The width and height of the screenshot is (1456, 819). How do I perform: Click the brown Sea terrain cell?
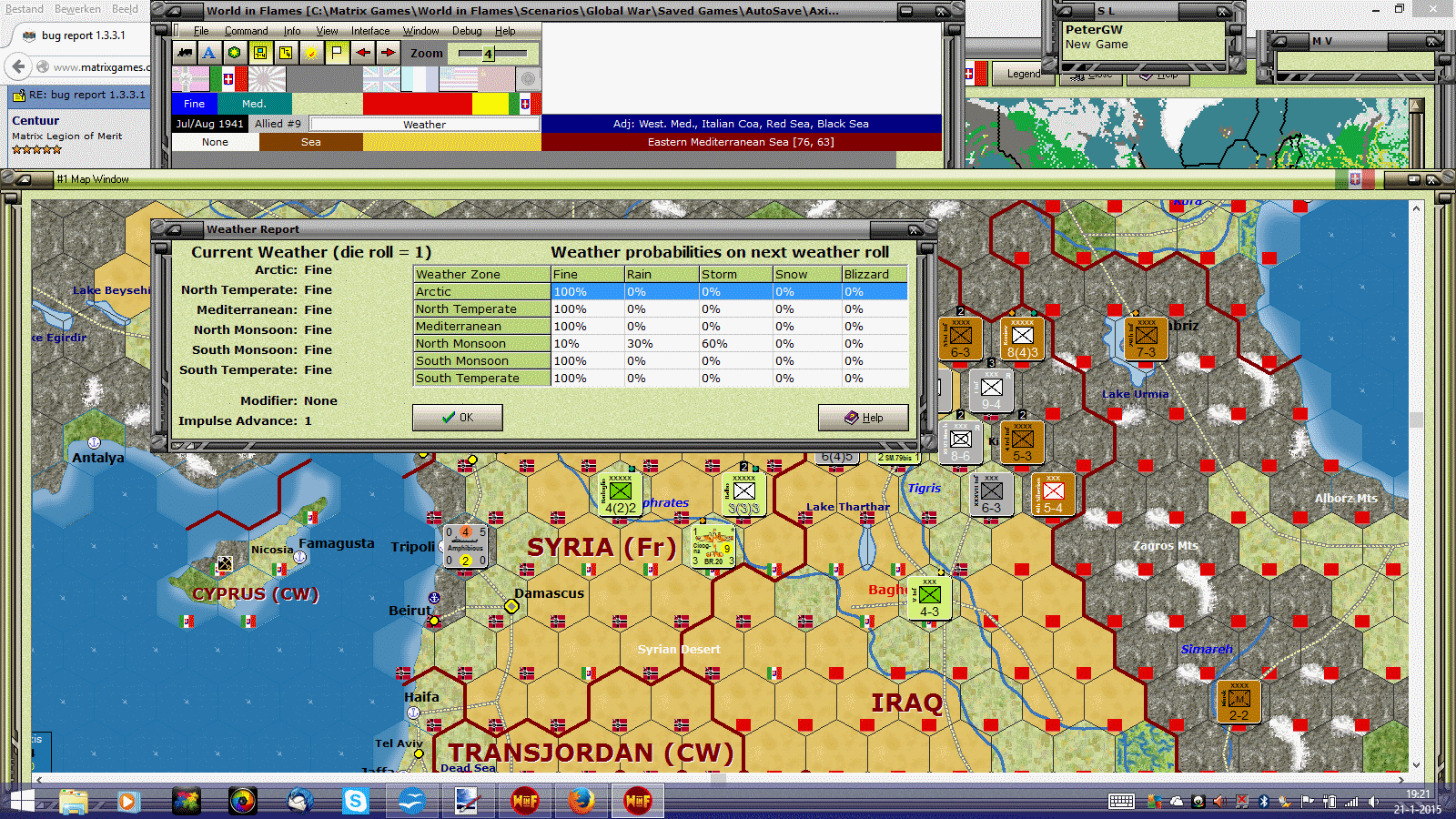pos(311,142)
